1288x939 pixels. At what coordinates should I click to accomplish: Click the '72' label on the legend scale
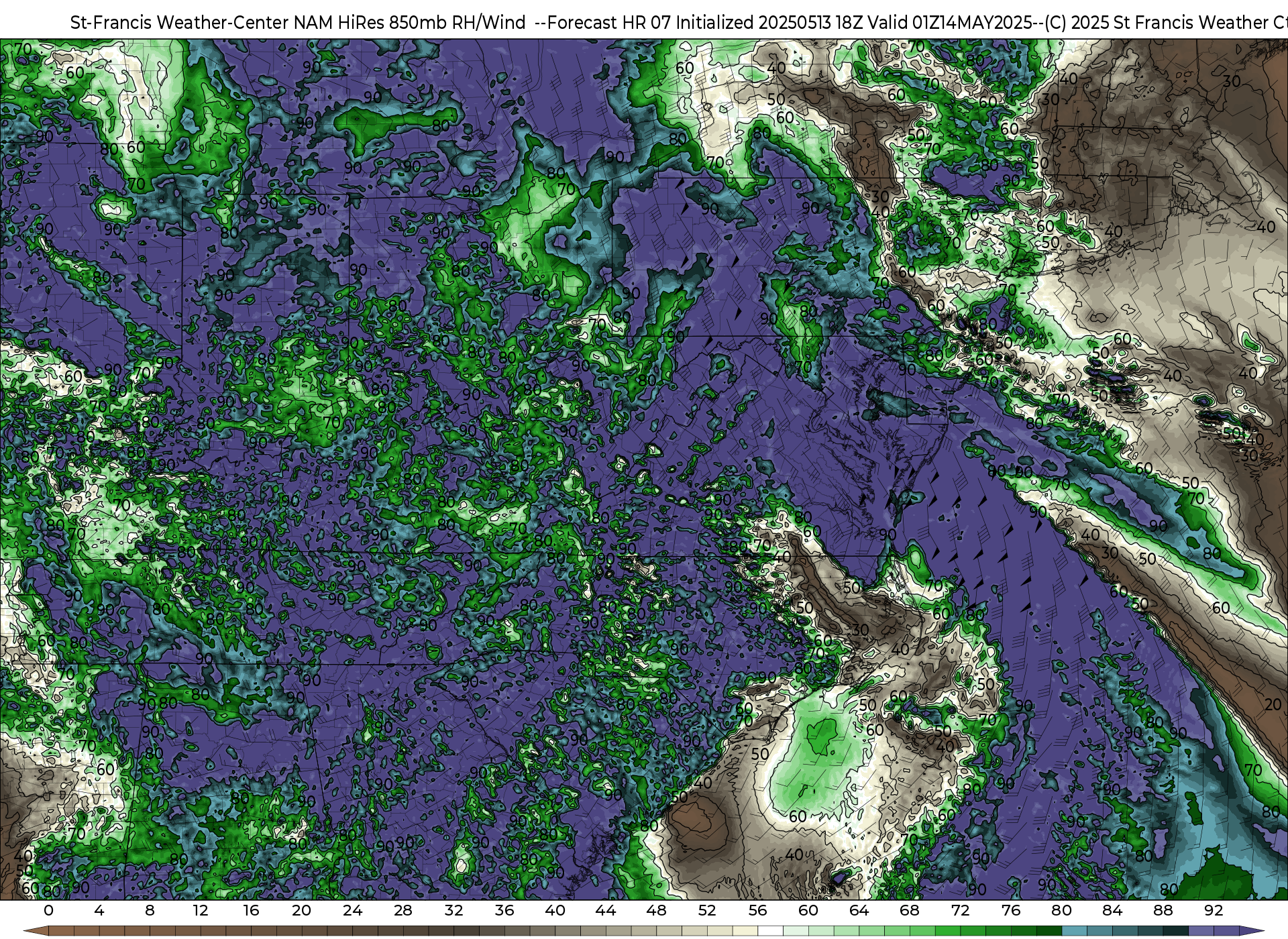click(960, 910)
